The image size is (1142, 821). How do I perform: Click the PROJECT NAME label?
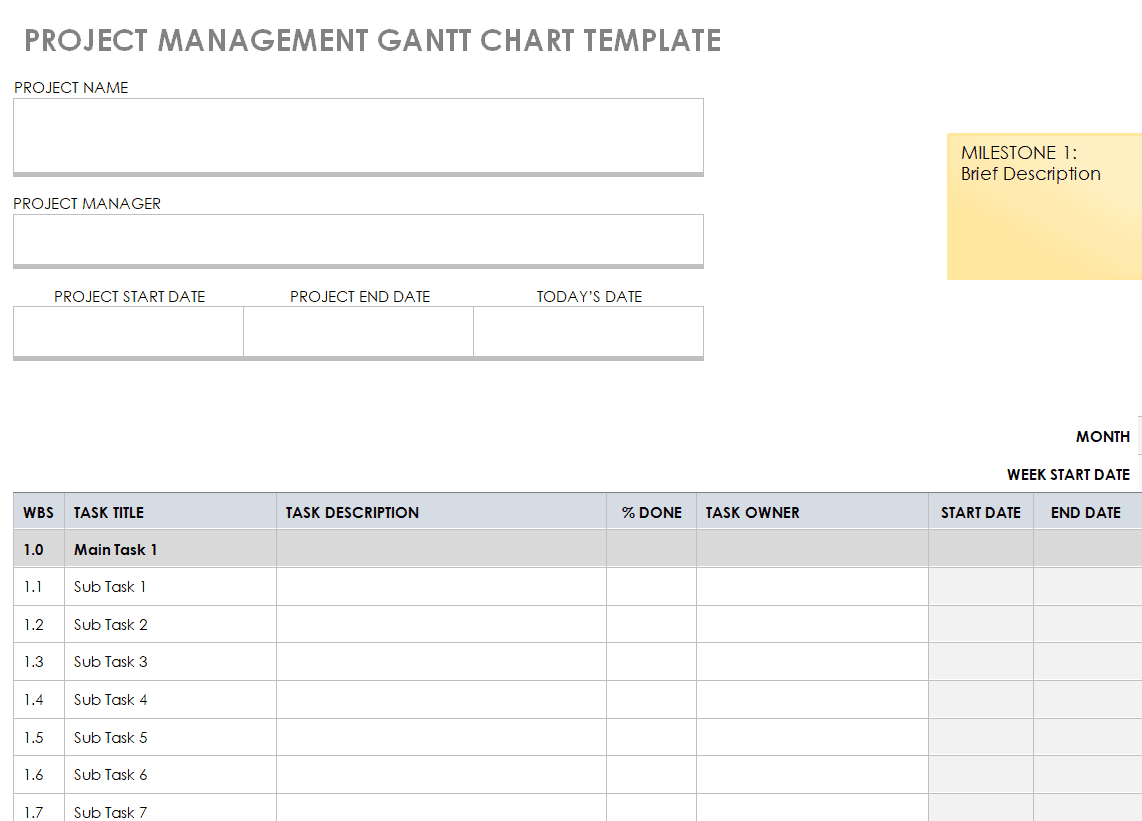71,87
